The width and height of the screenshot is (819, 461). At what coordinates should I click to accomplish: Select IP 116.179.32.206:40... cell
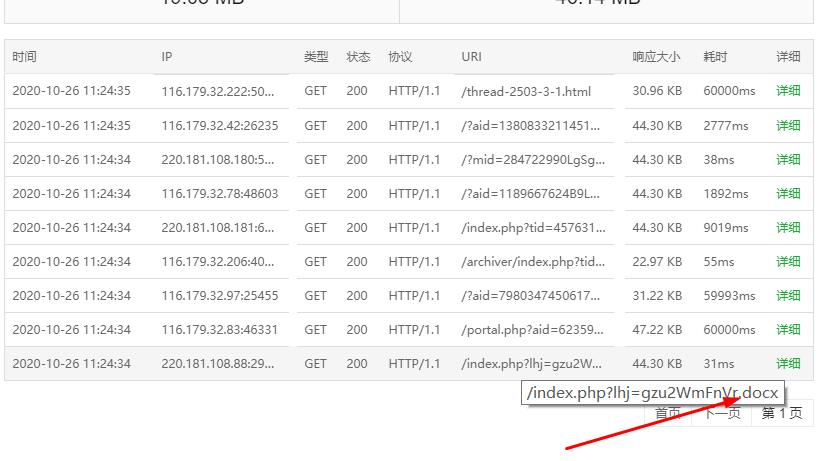(x=217, y=262)
